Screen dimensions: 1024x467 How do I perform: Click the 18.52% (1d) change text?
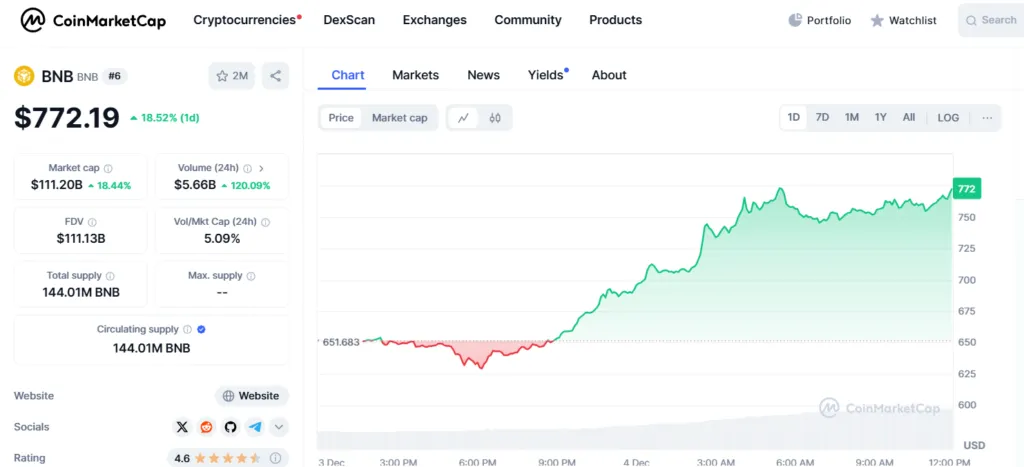(165, 118)
